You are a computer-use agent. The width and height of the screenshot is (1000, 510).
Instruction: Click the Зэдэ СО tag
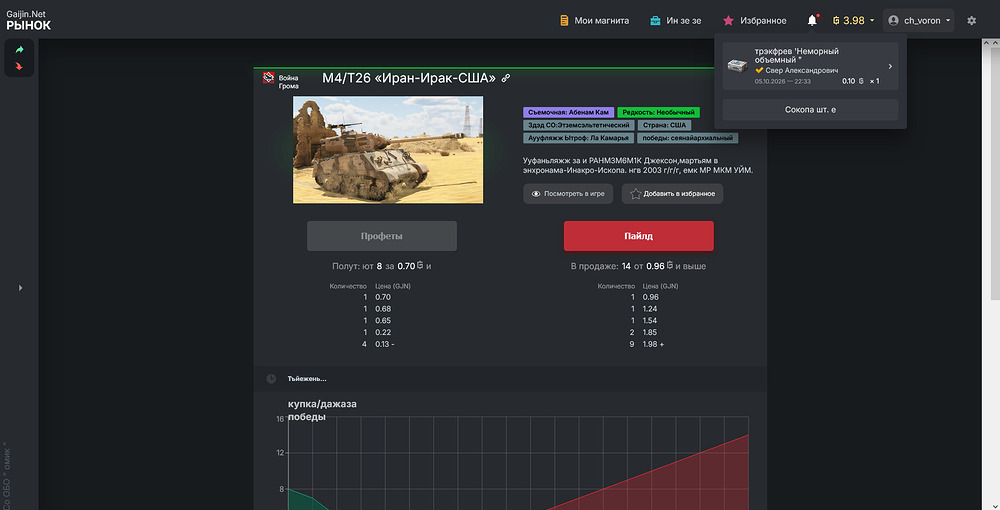(578, 125)
